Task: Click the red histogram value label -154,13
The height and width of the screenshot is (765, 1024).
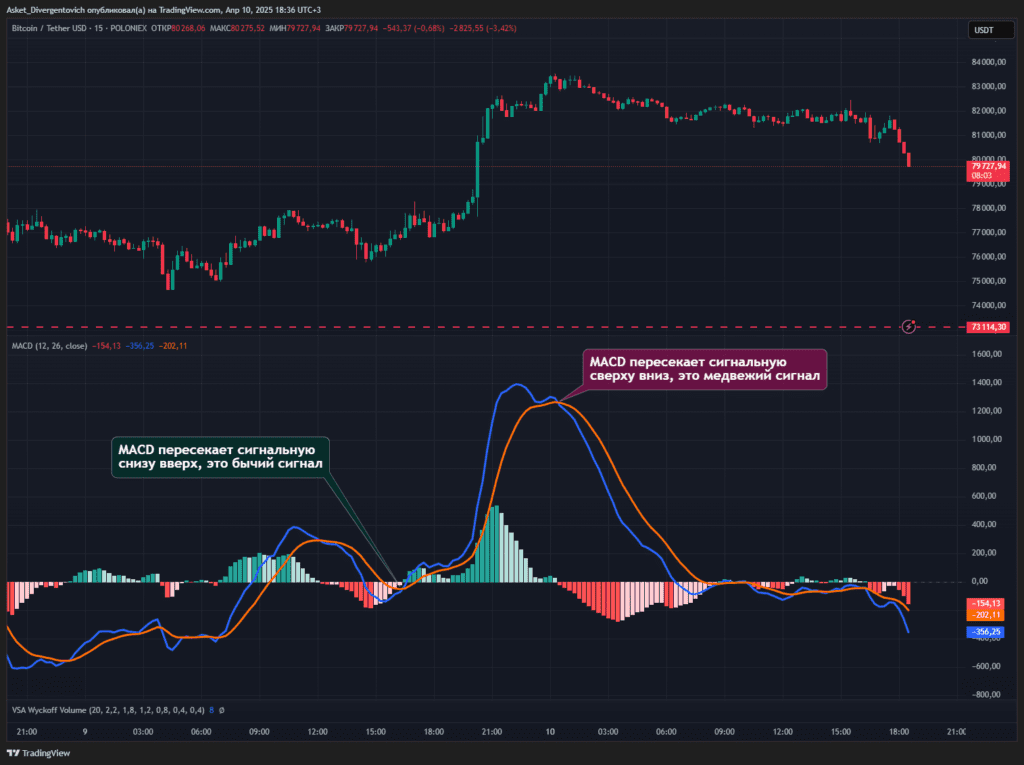Action: point(988,603)
